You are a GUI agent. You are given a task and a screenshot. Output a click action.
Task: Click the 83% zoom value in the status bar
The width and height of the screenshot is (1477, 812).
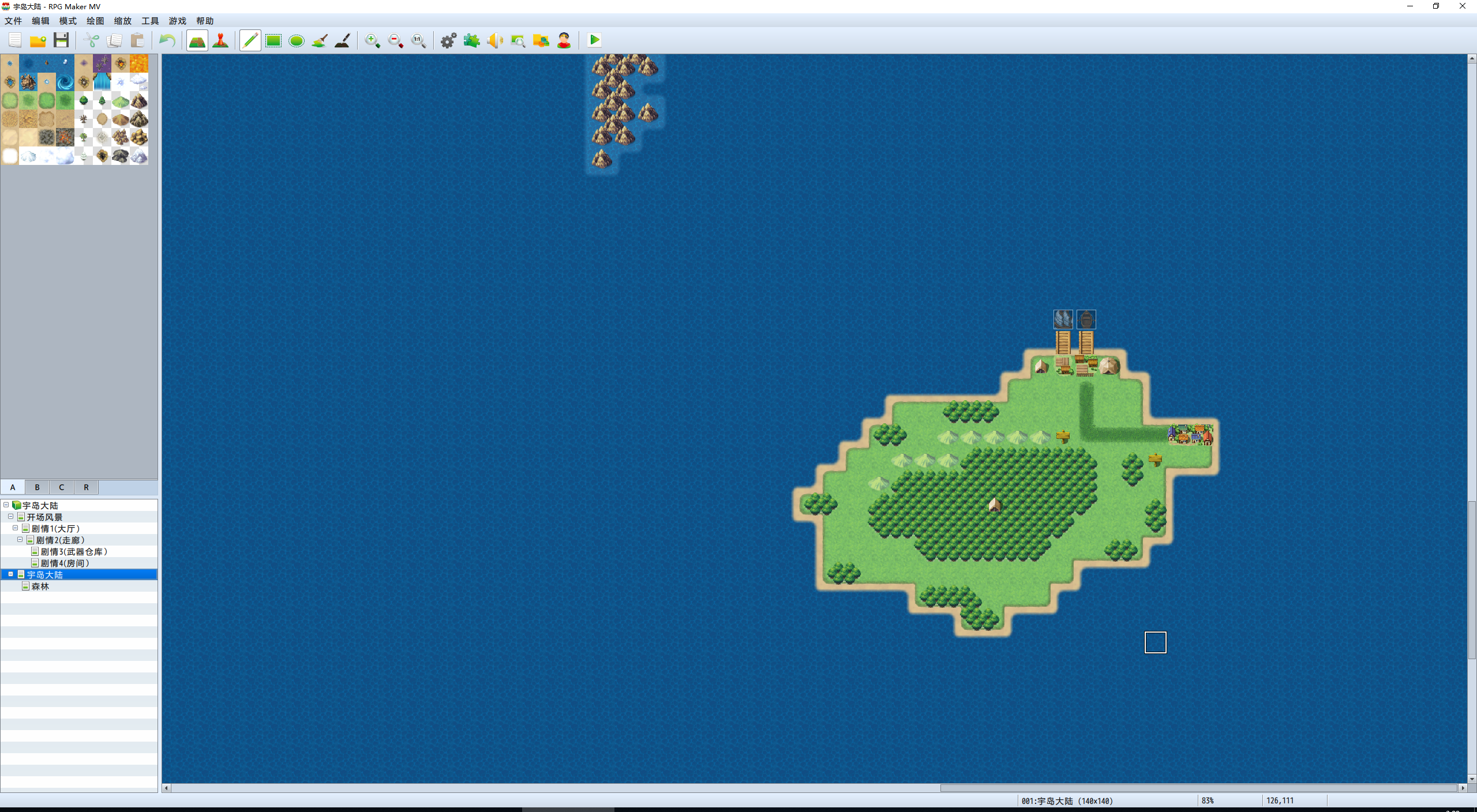coord(1208,801)
